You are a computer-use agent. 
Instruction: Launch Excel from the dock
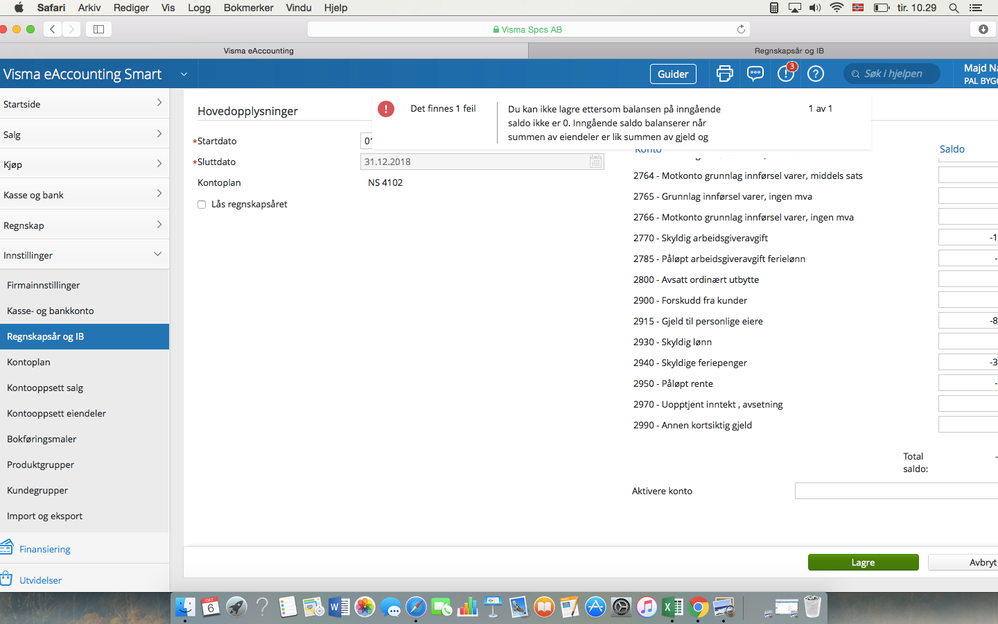pos(672,607)
